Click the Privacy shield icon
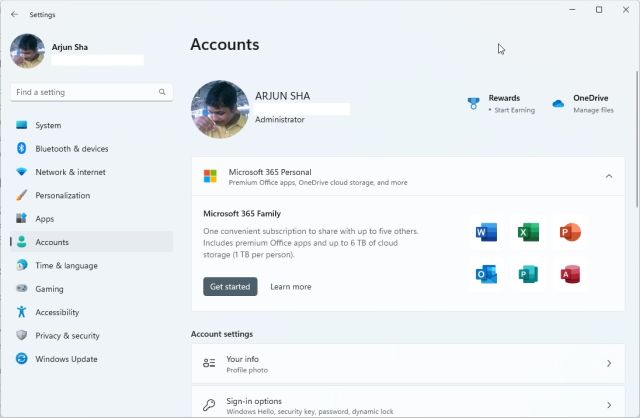Screen dimensions: 640x418 (x=22, y=335)
